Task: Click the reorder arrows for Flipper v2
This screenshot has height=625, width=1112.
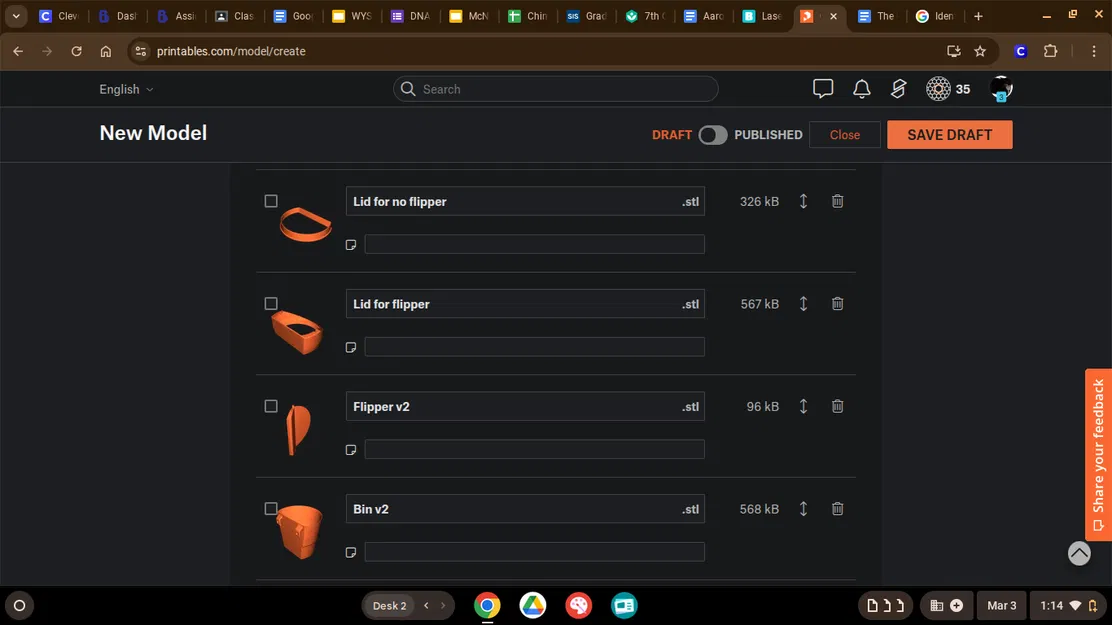Action: (x=803, y=406)
